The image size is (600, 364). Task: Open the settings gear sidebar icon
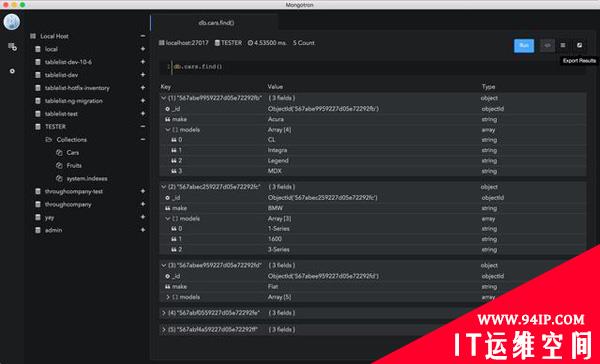point(12,71)
